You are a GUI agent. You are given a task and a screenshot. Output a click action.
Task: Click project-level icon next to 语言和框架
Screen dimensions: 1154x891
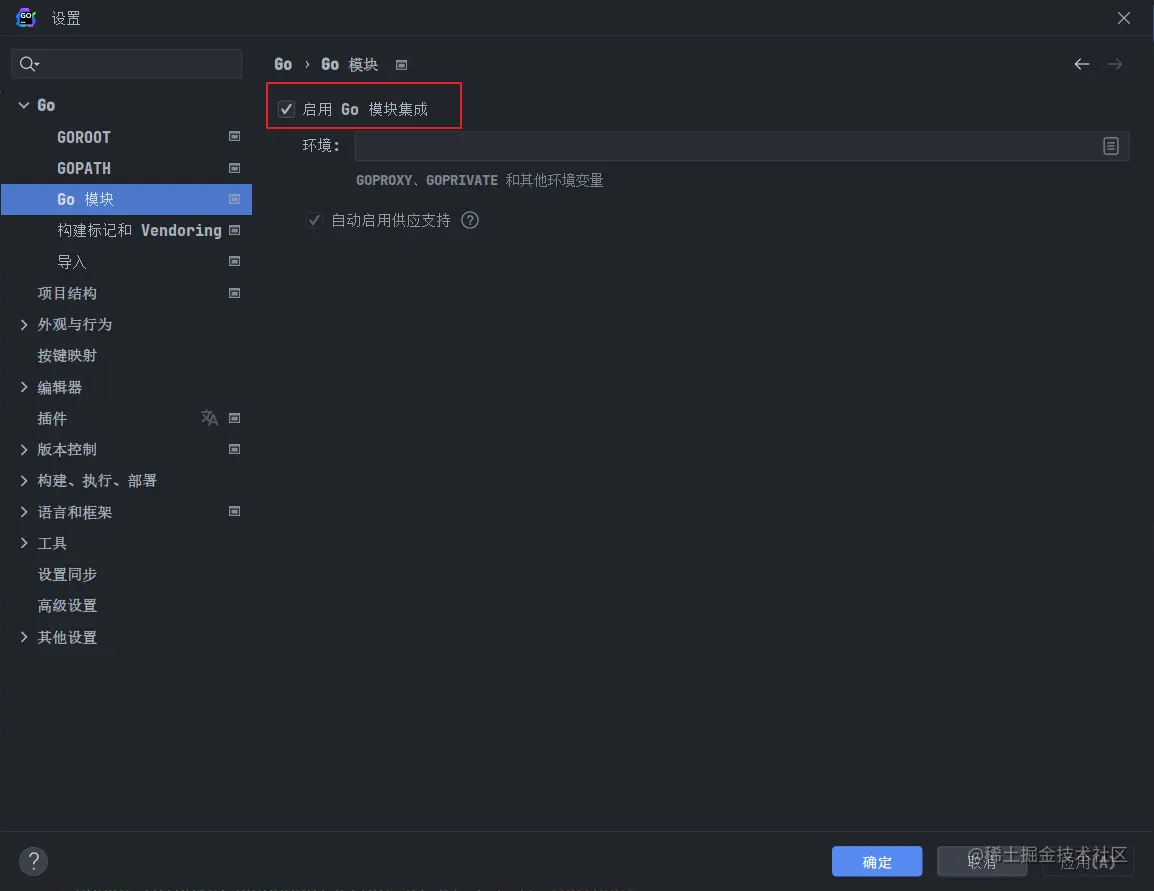[x=235, y=511]
